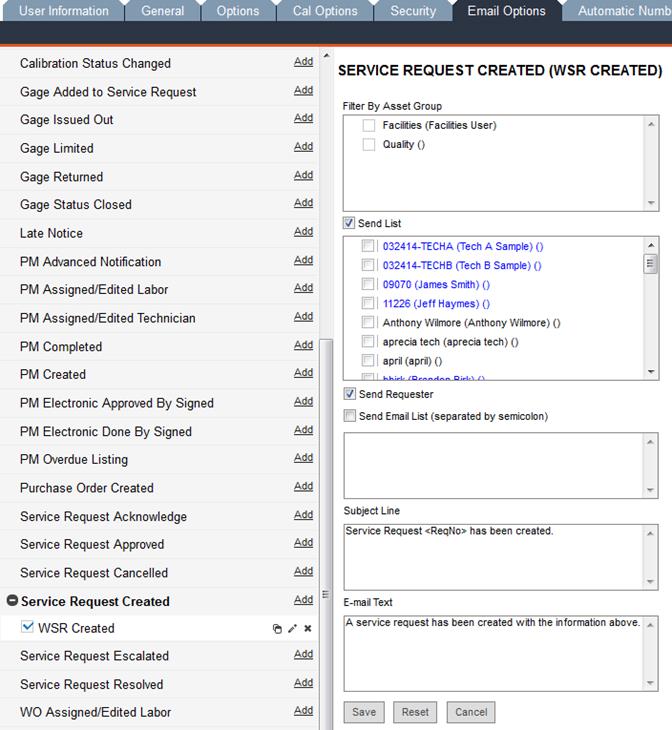The height and width of the screenshot is (730, 672).
Task: Uncheck the WSR Created checkbox
Action: tap(27, 627)
